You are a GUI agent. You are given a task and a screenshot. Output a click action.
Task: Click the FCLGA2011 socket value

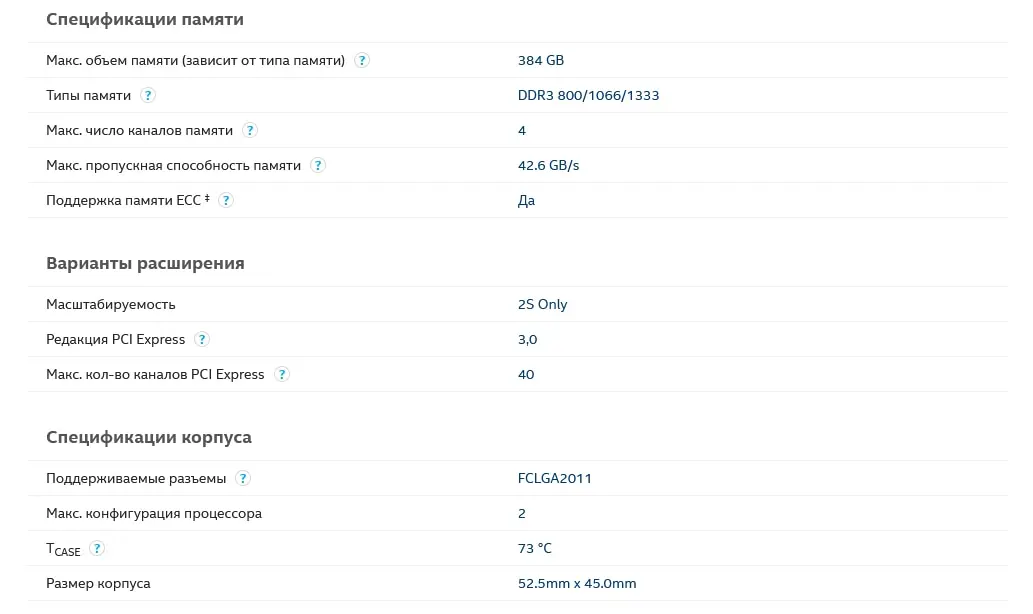[554, 478]
